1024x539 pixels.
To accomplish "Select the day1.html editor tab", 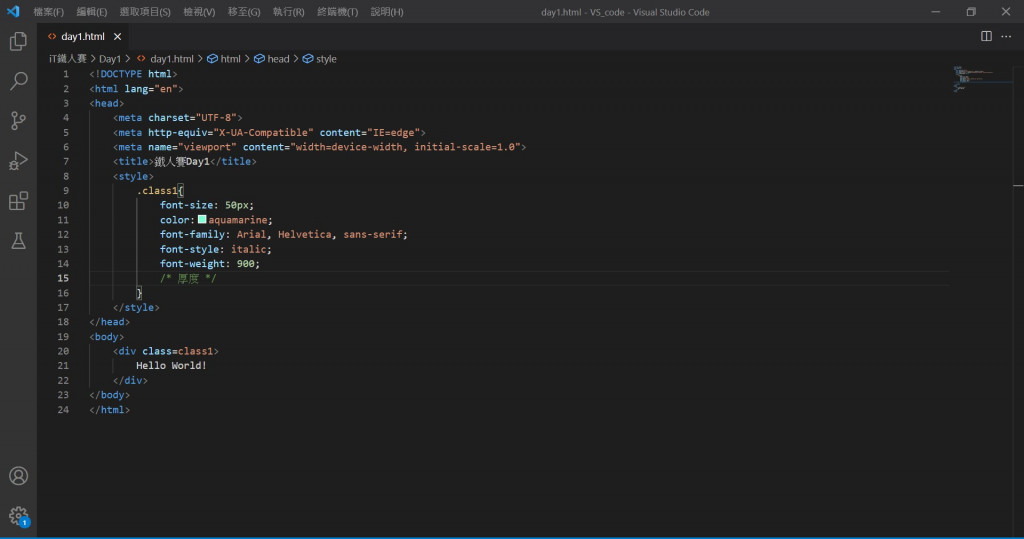I will click(83, 37).
